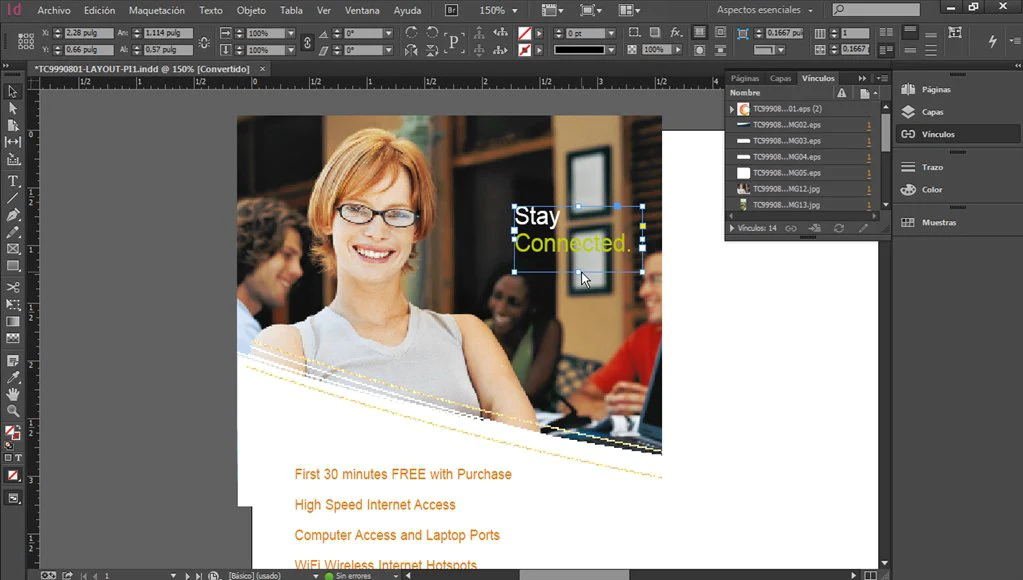Toggle constrain proportions for scale percentages

click(x=307, y=42)
